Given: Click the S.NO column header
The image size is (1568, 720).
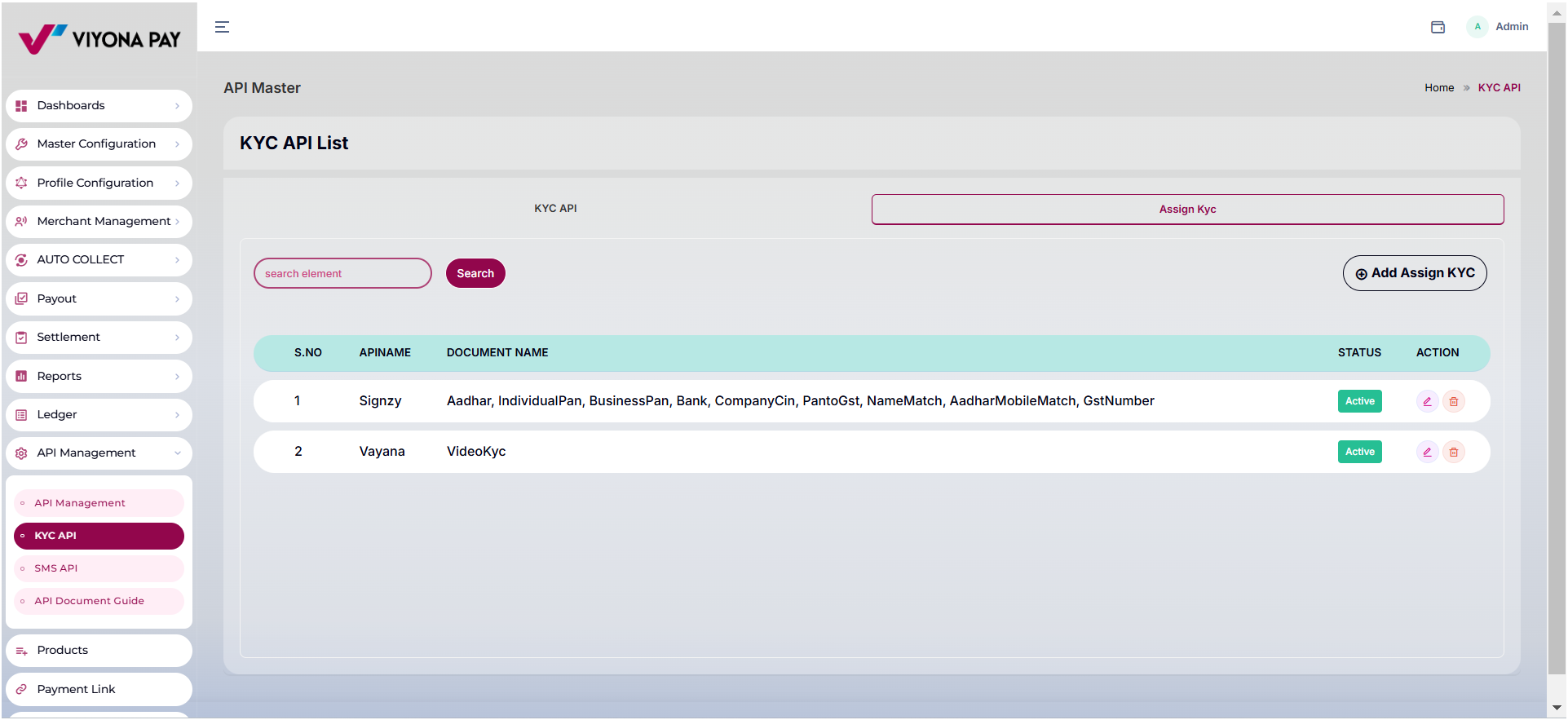Looking at the screenshot, I should click(x=307, y=353).
